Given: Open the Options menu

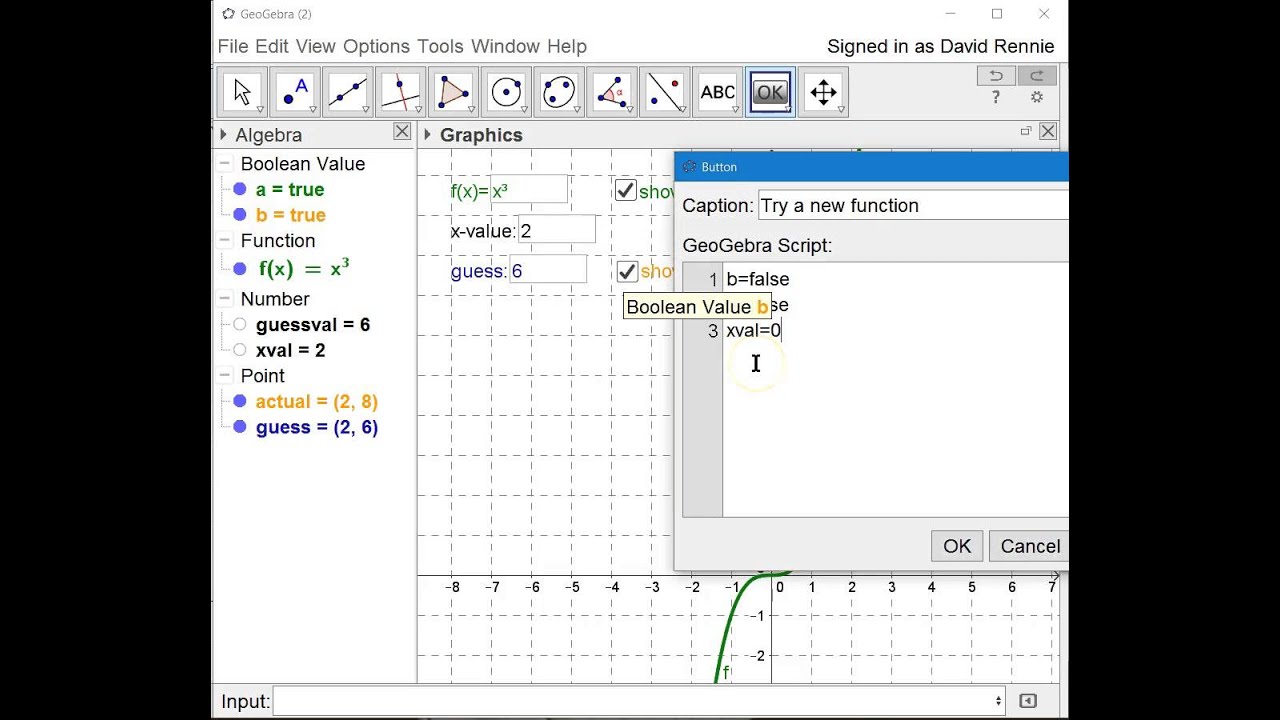Looking at the screenshot, I should pyautogui.click(x=376, y=46).
